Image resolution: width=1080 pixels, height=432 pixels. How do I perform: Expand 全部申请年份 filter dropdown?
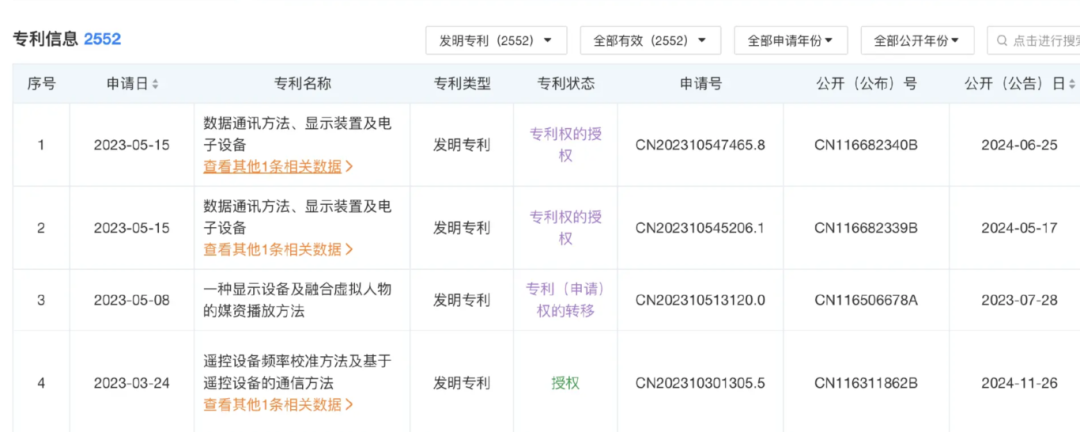(791, 41)
